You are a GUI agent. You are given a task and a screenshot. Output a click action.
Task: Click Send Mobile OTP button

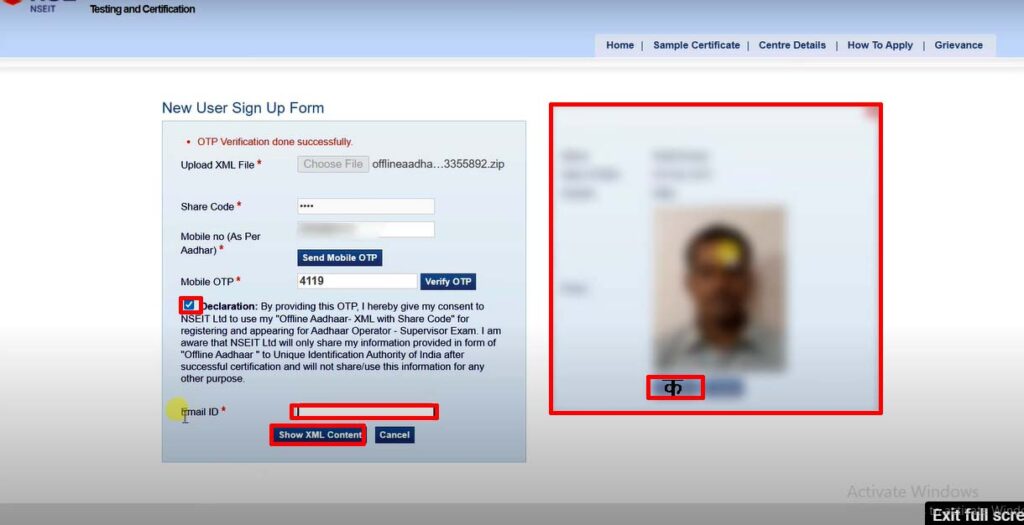(x=340, y=258)
